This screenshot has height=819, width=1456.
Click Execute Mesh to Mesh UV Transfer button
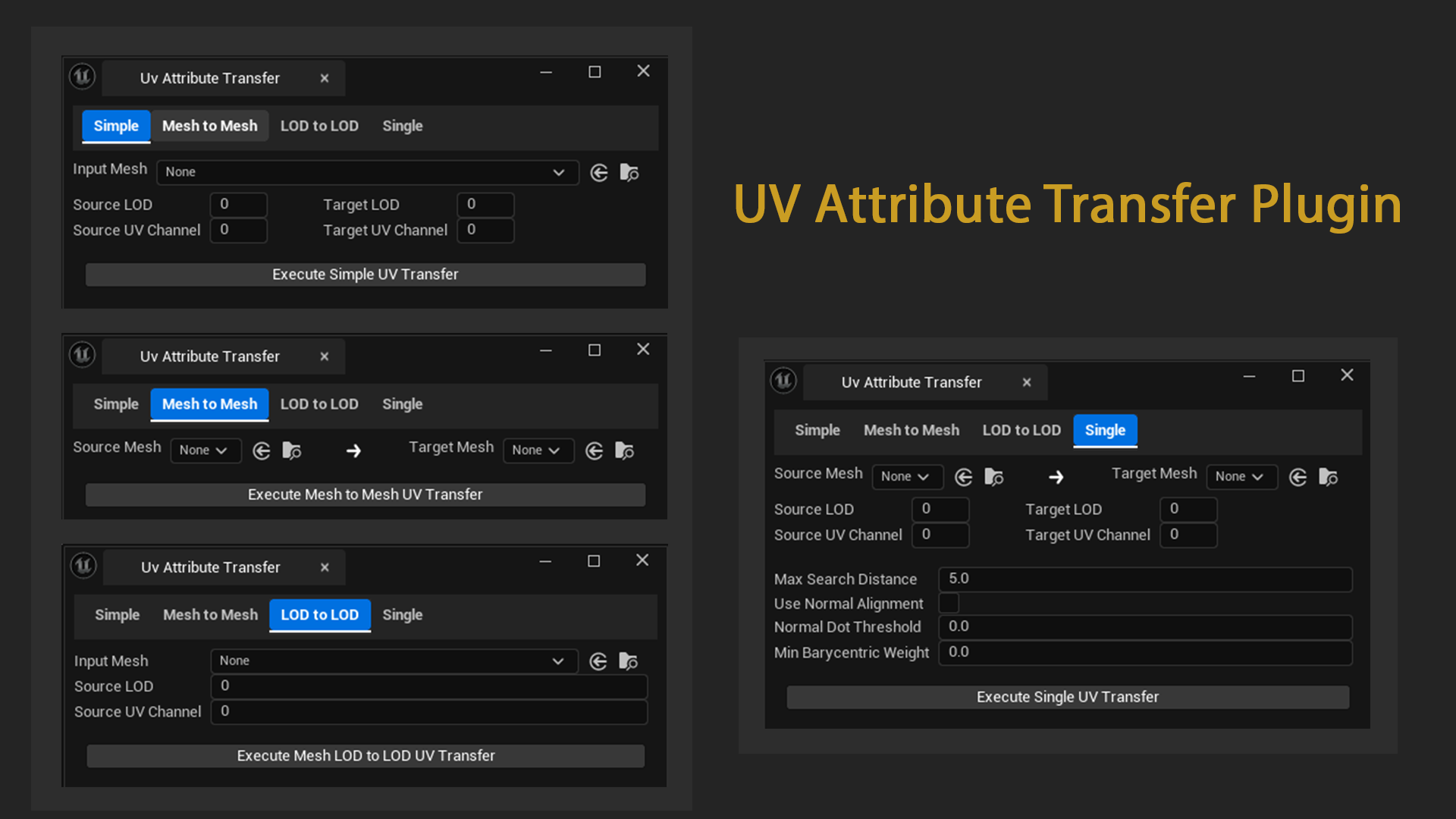(366, 494)
